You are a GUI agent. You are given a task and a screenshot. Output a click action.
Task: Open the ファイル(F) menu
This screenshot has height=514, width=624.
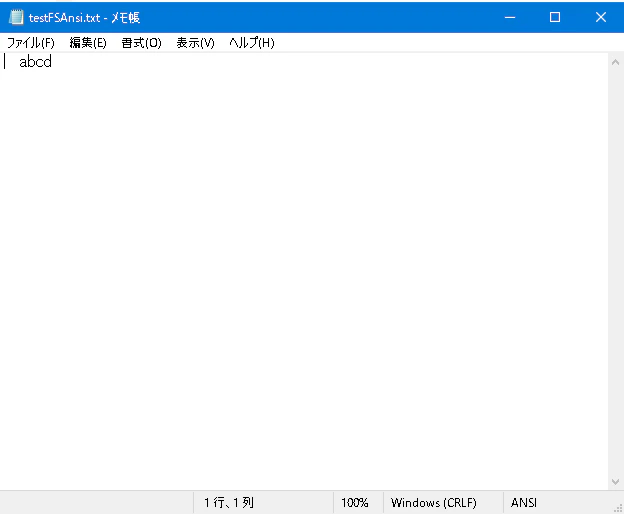click(x=31, y=43)
